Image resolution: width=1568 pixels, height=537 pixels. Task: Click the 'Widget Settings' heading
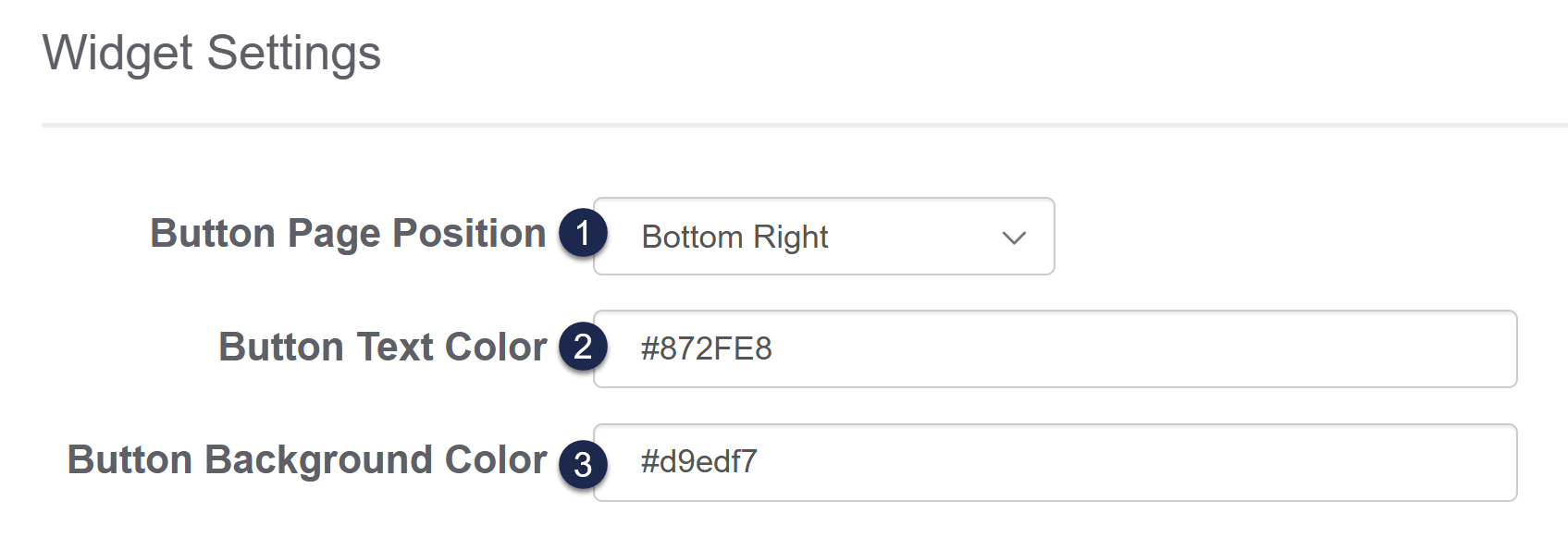click(212, 53)
